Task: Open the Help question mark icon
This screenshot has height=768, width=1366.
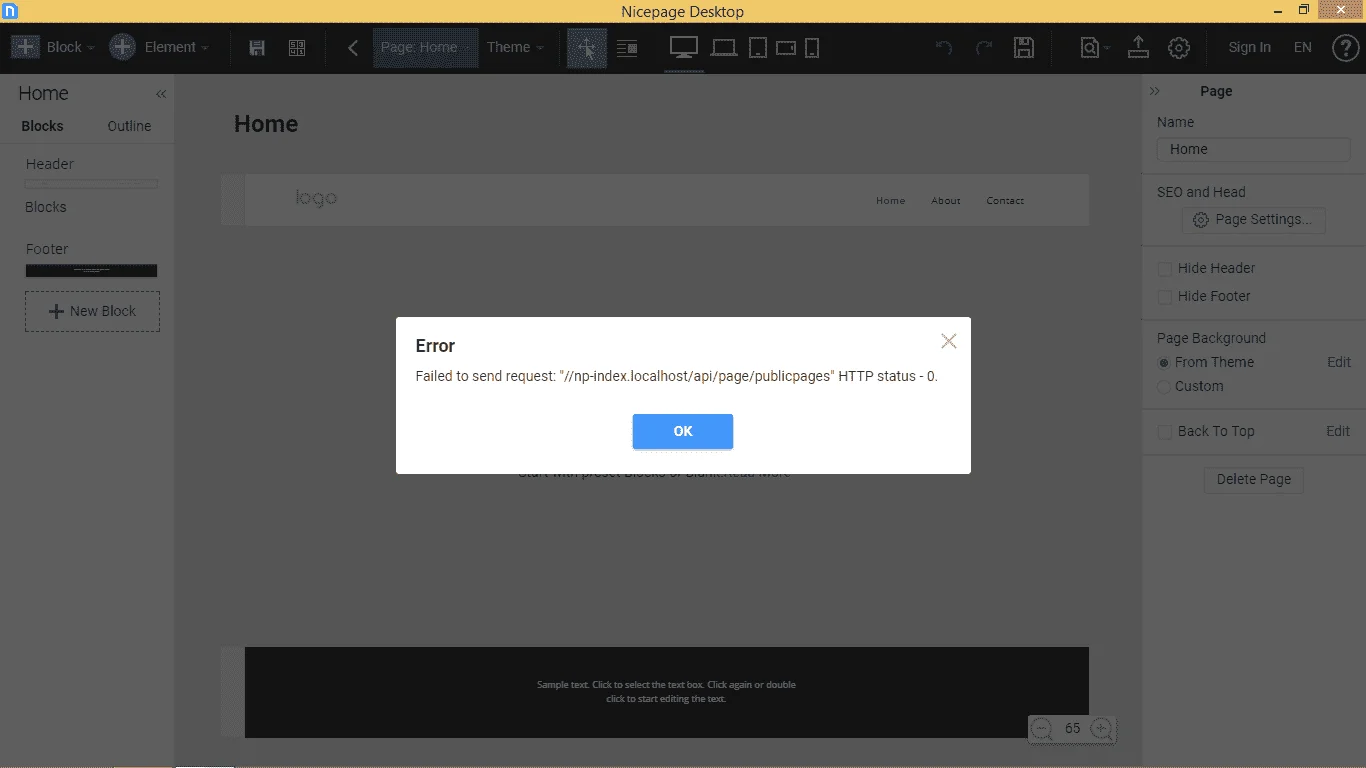Action: [1346, 48]
